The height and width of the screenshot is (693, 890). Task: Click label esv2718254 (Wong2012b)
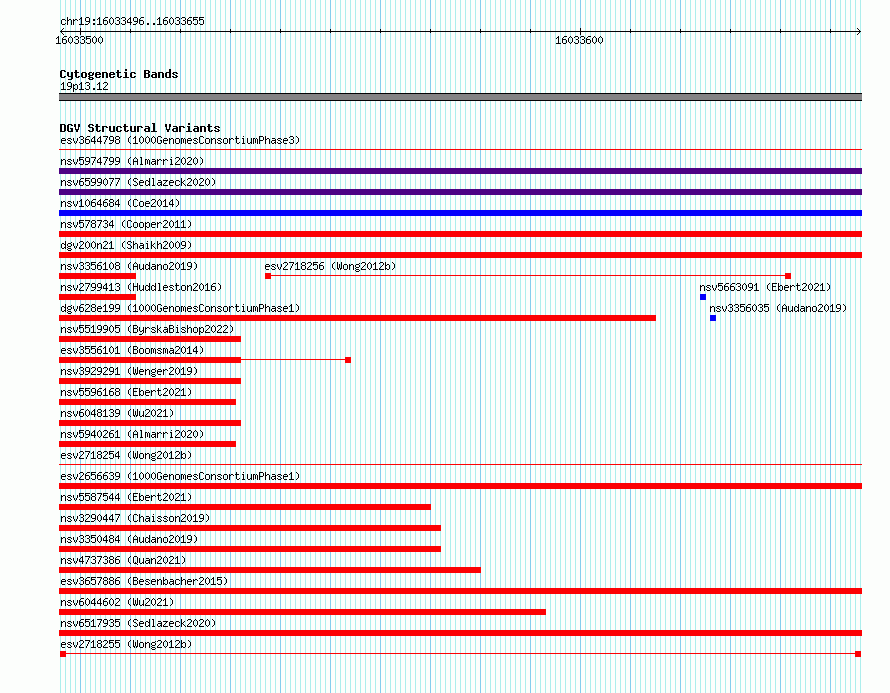(x=126, y=455)
